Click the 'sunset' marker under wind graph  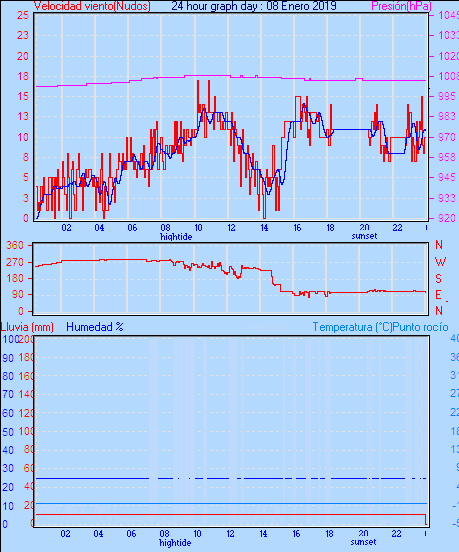364,236
